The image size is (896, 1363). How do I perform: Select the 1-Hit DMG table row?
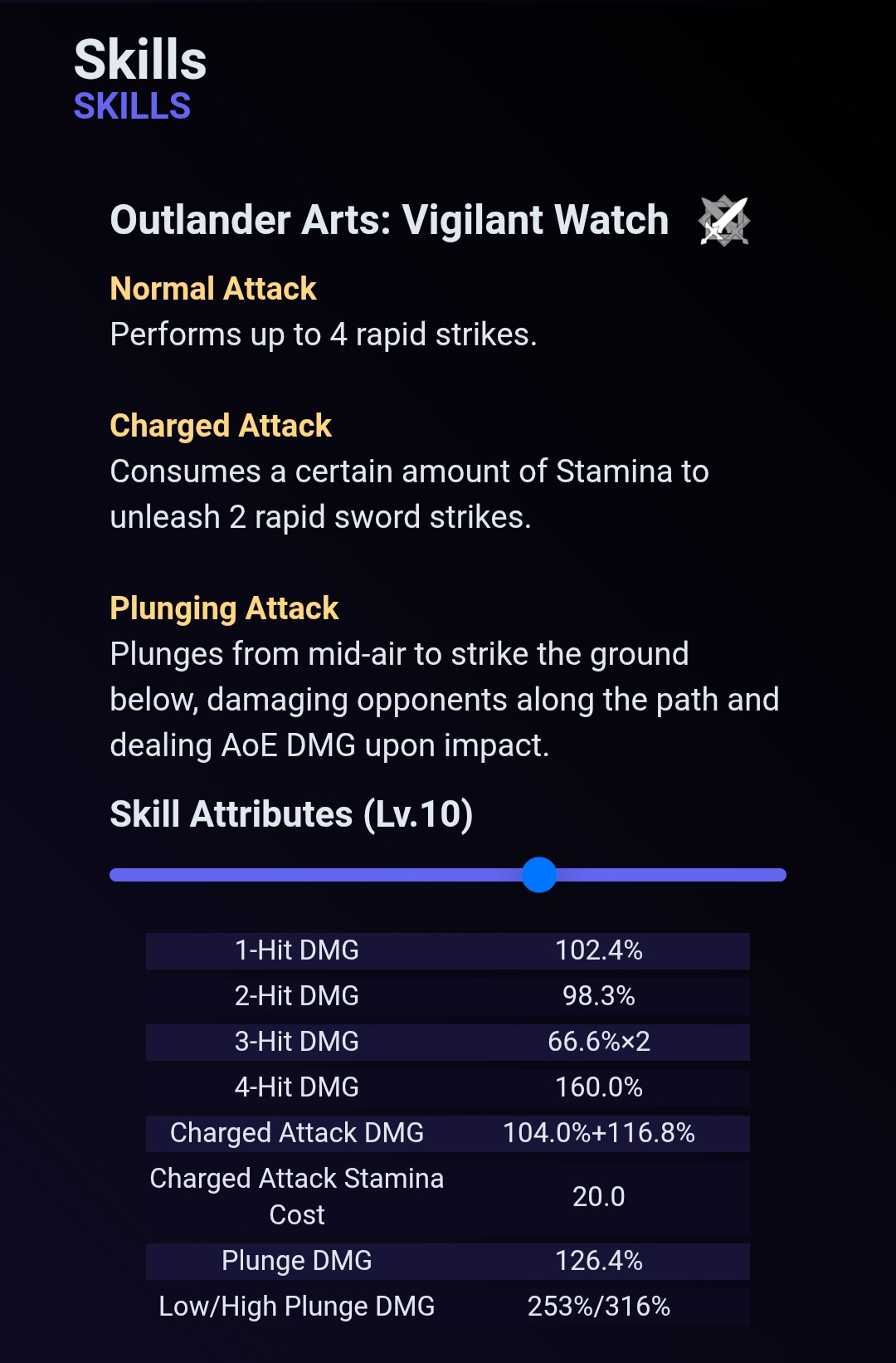(448, 950)
